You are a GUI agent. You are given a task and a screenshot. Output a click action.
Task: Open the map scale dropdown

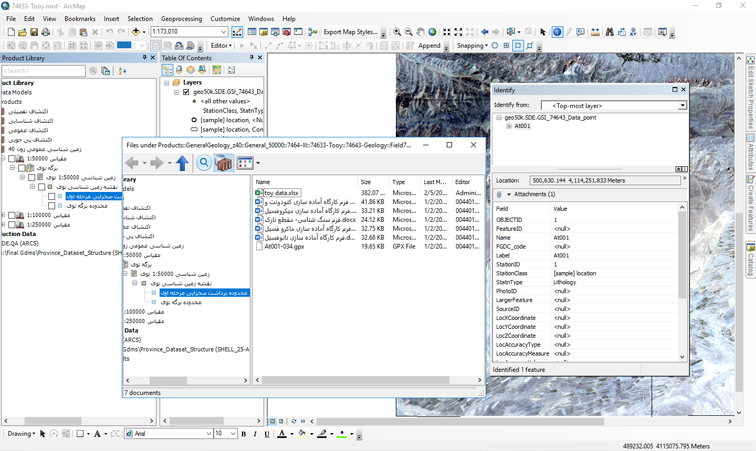click(224, 32)
